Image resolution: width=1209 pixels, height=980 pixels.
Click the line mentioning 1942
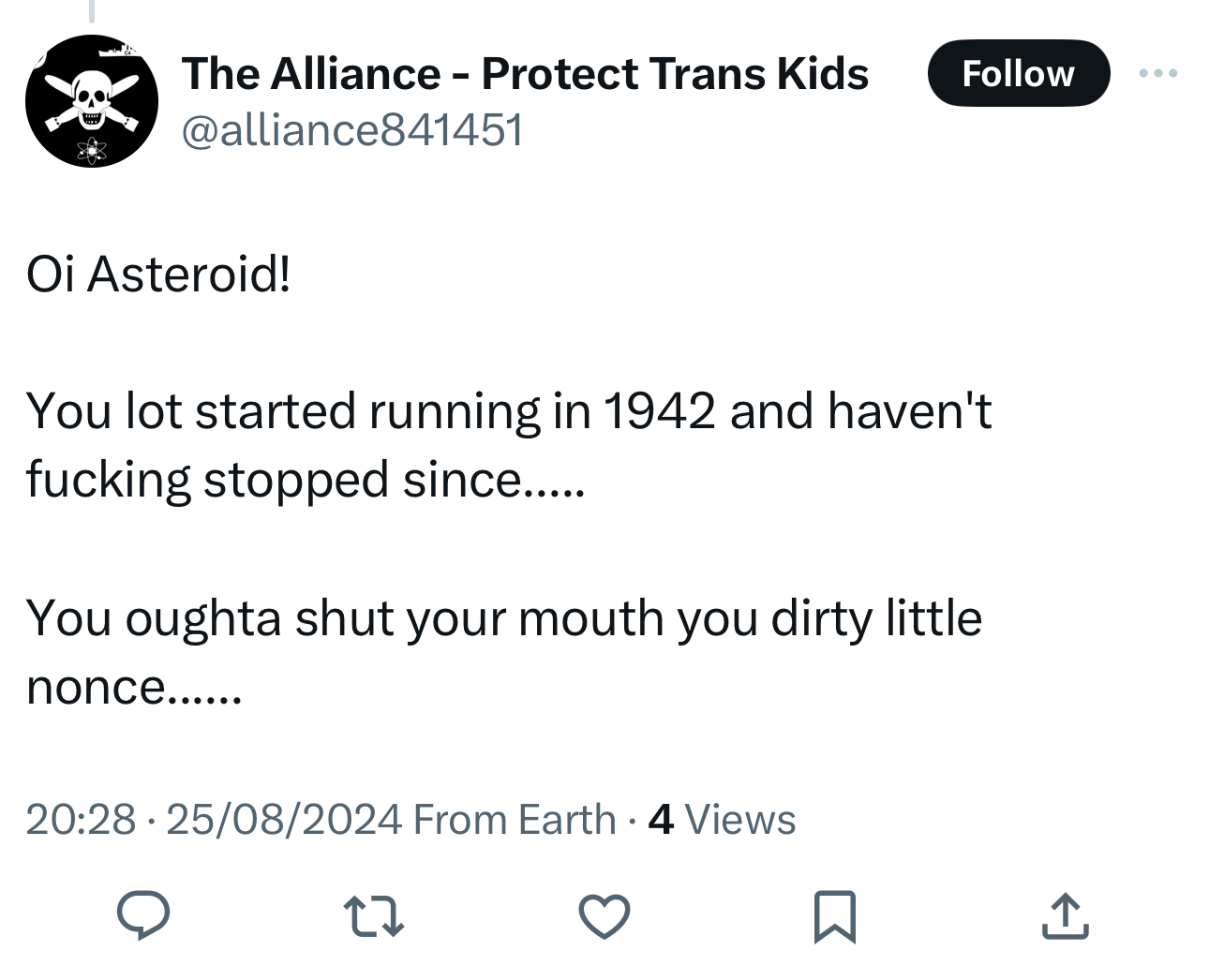coord(509,410)
